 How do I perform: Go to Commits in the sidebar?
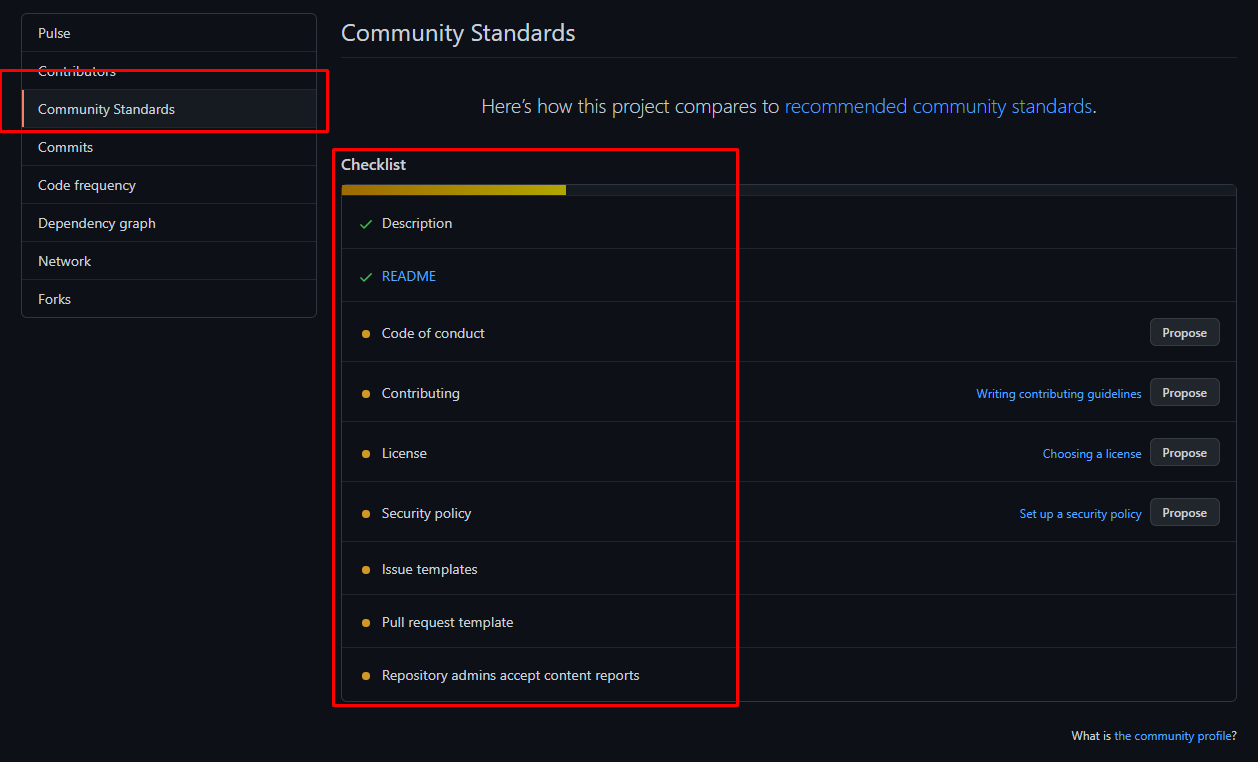[x=65, y=147]
